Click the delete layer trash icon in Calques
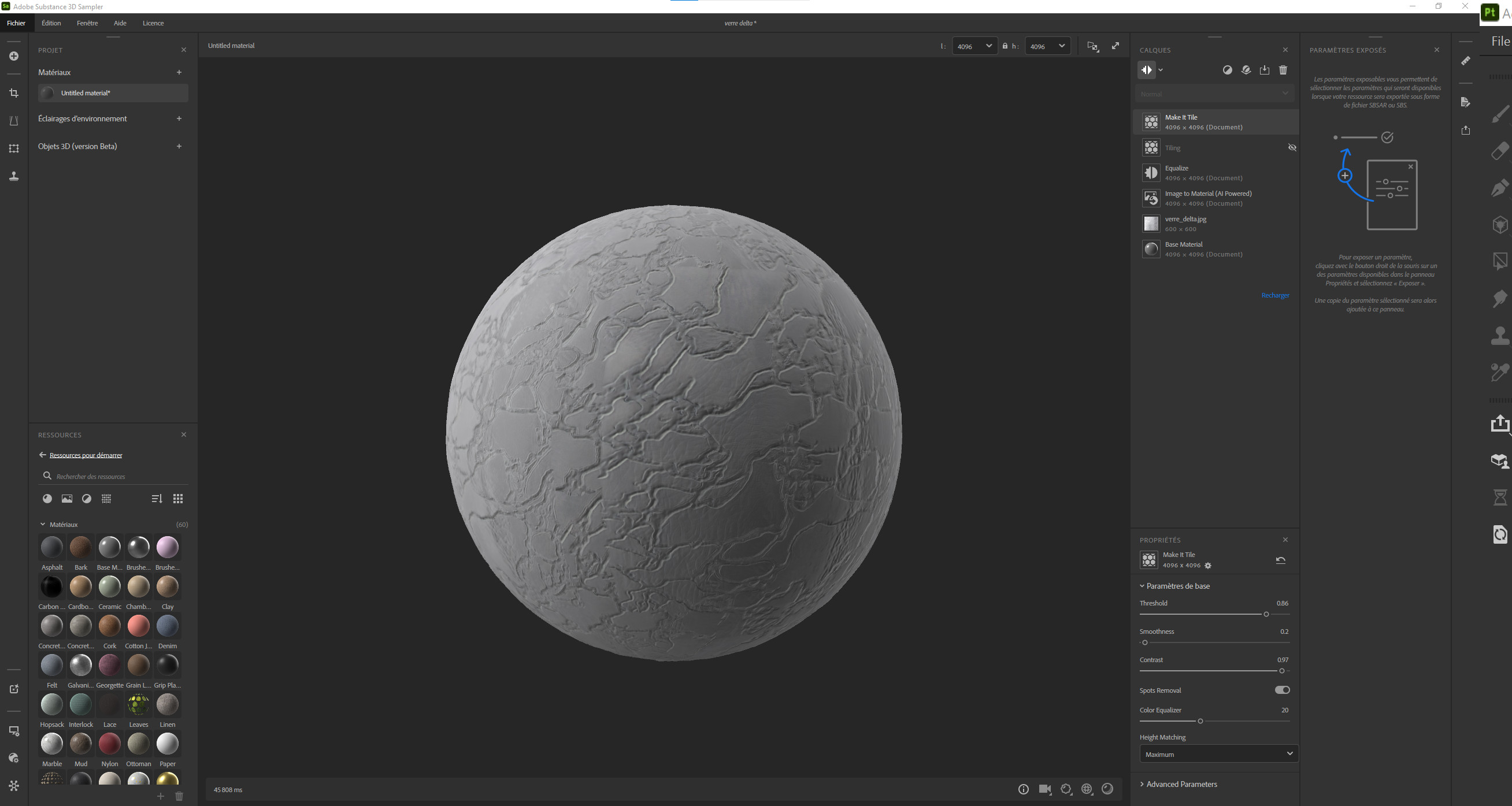Image resolution: width=1512 pixels, height=806 pixels. (x=1283, y=70)
